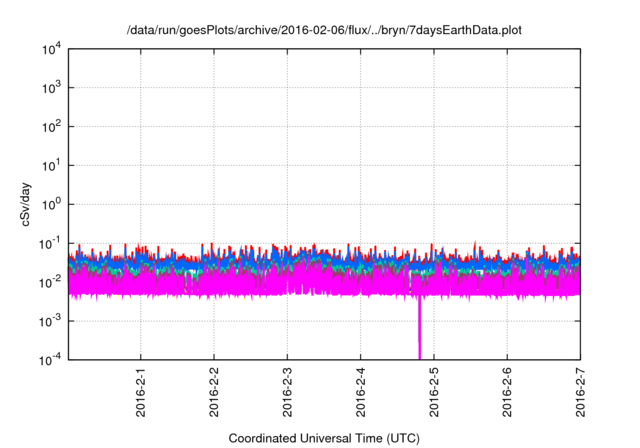Click the 10^3 y-axis tick label
Viewport: 640px width, 448px height.
coord(51,88)
